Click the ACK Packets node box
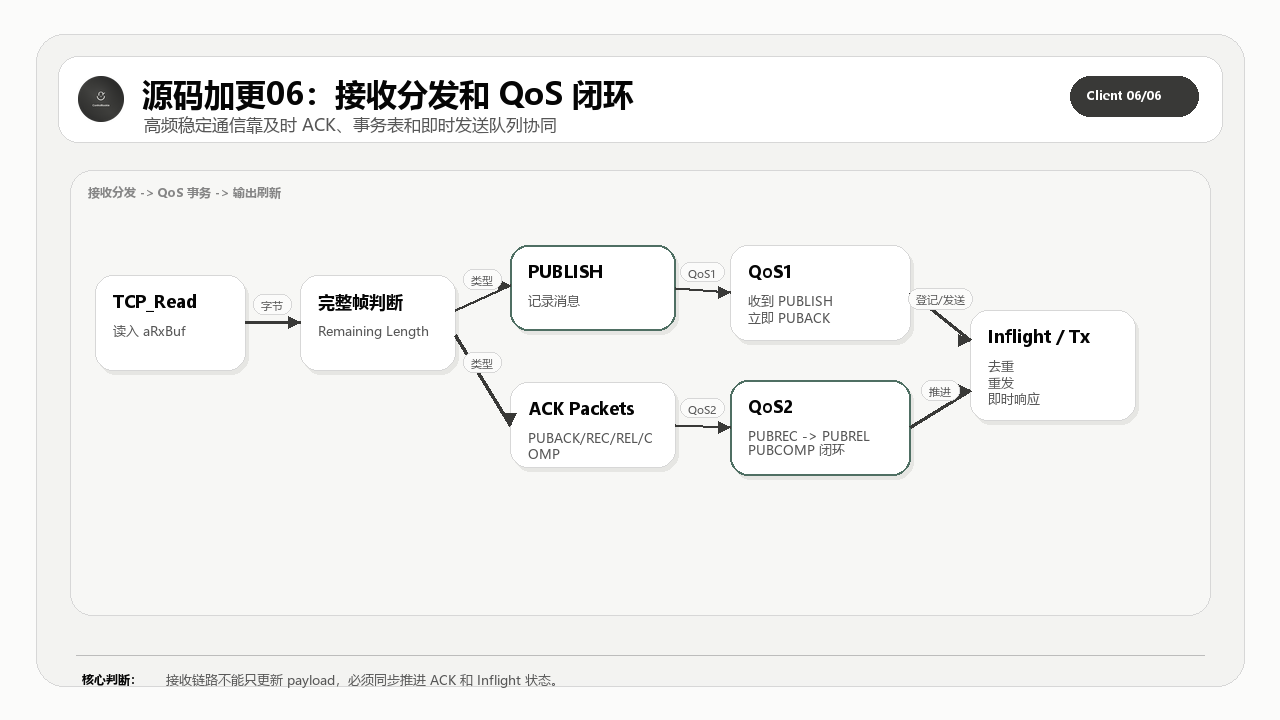This screenshot has width=1280, height=720. [593, 425]
